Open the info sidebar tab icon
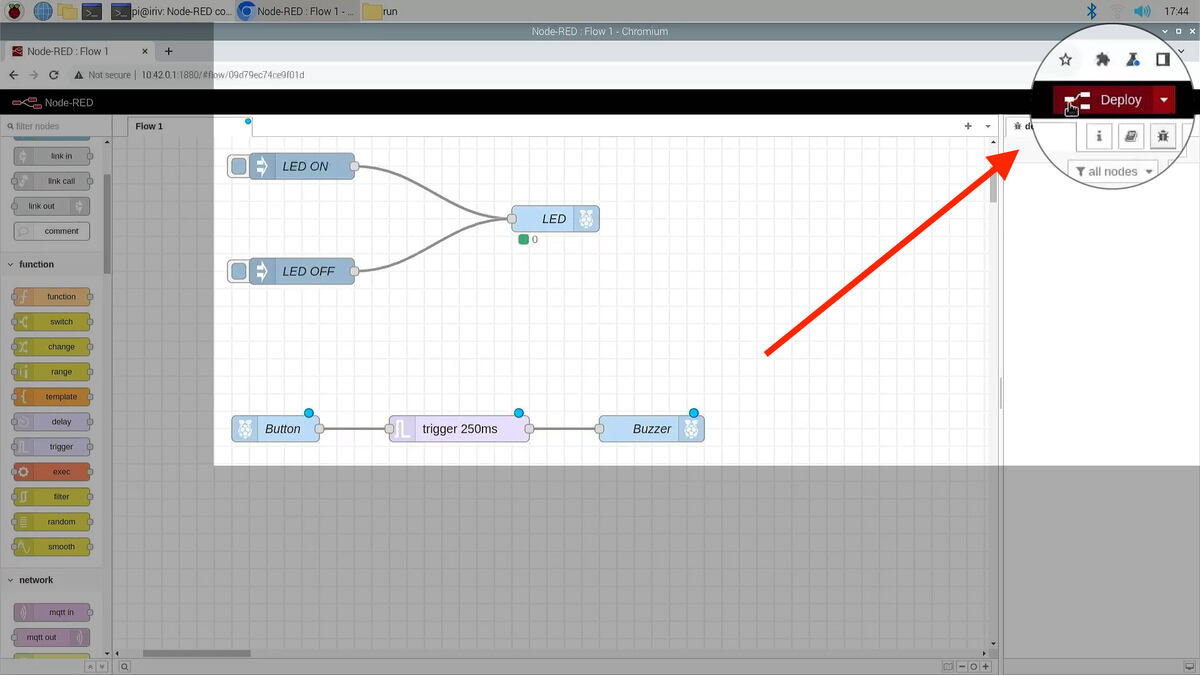This screenshot has height=675, width=1200. [1099, 136]
